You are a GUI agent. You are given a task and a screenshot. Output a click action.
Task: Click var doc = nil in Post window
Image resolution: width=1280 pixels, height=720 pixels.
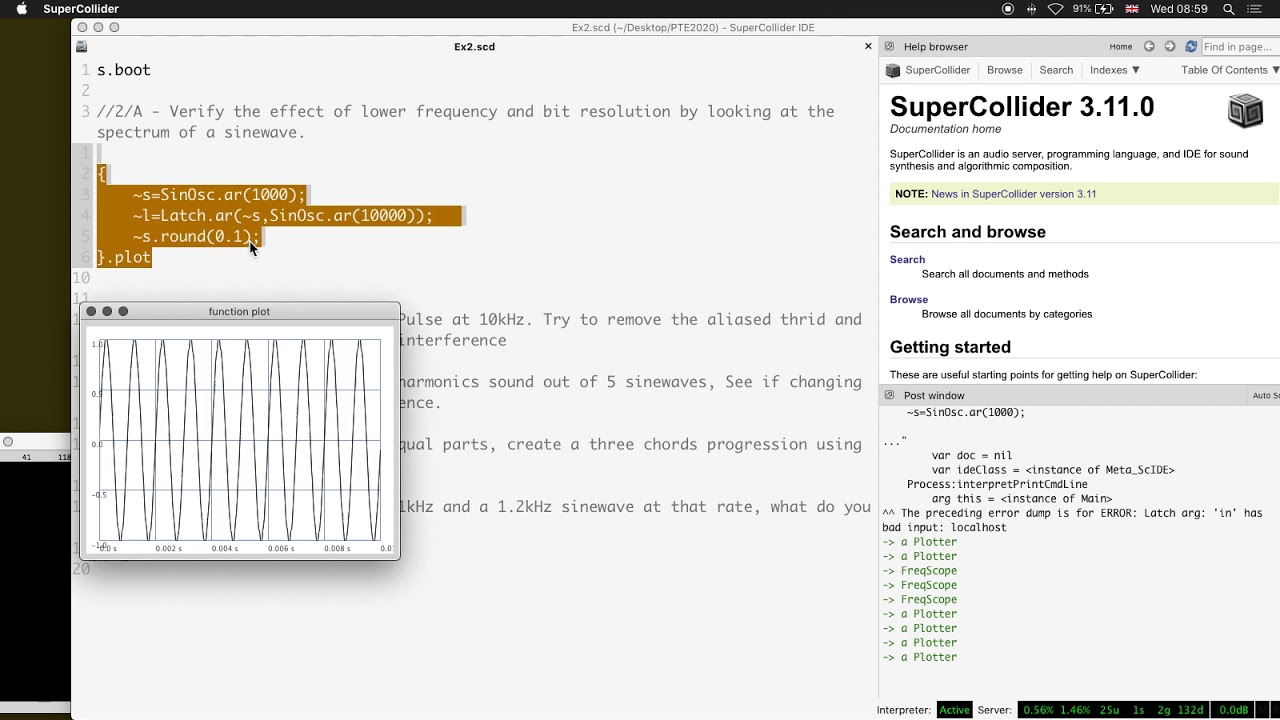click(x=972, y=455)
